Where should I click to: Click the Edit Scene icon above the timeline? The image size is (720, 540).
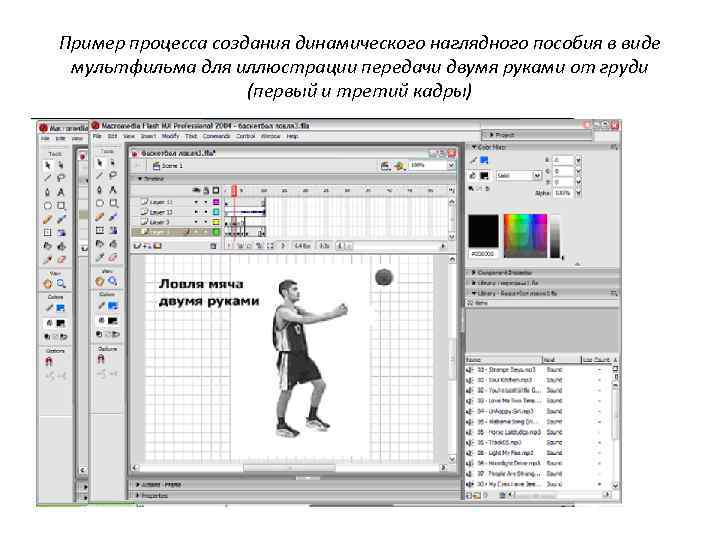pyautogui.click(x=385, y=166)
